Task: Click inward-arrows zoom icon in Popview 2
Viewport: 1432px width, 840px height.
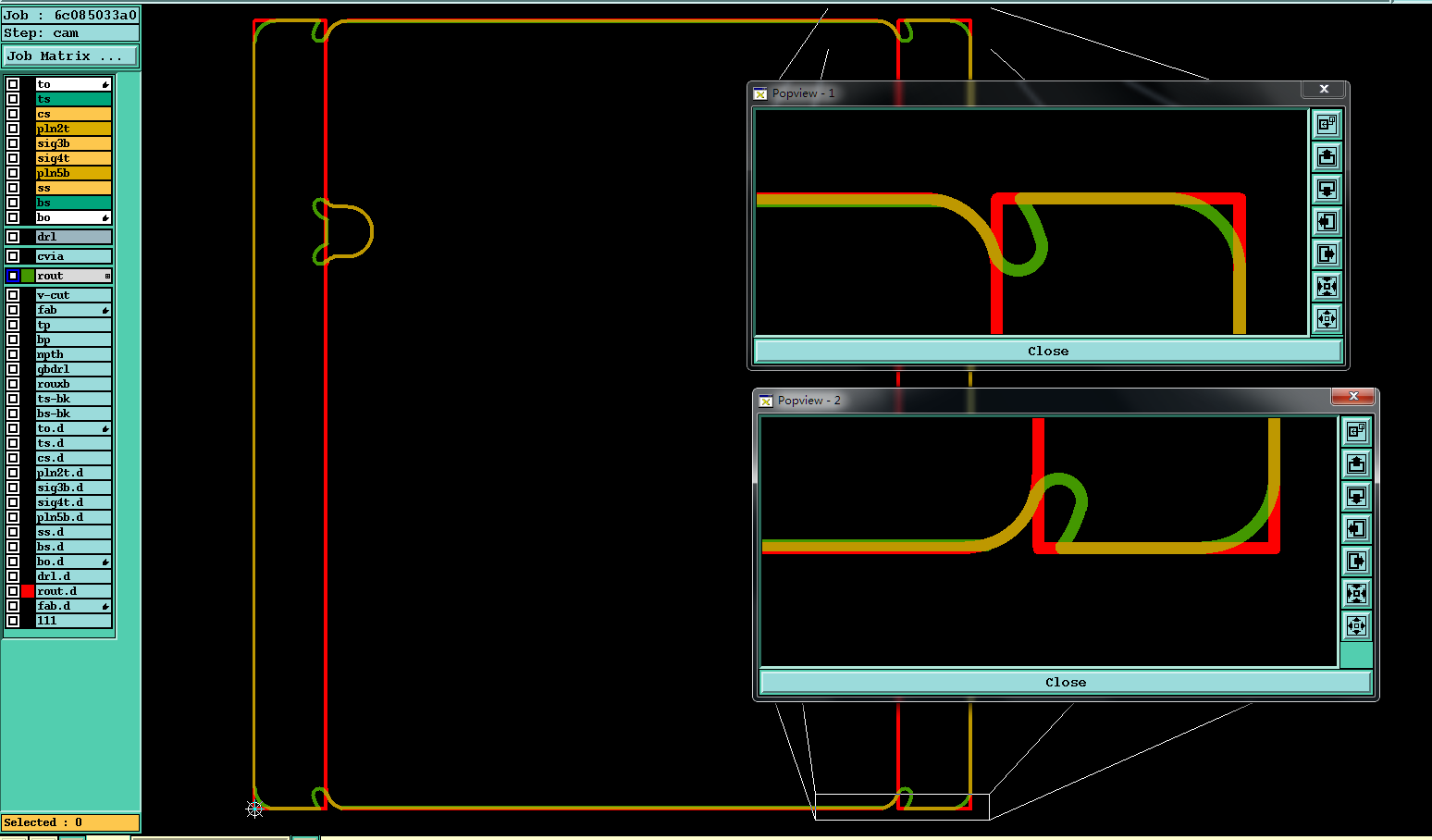Action: click(x=1356, y=593)
